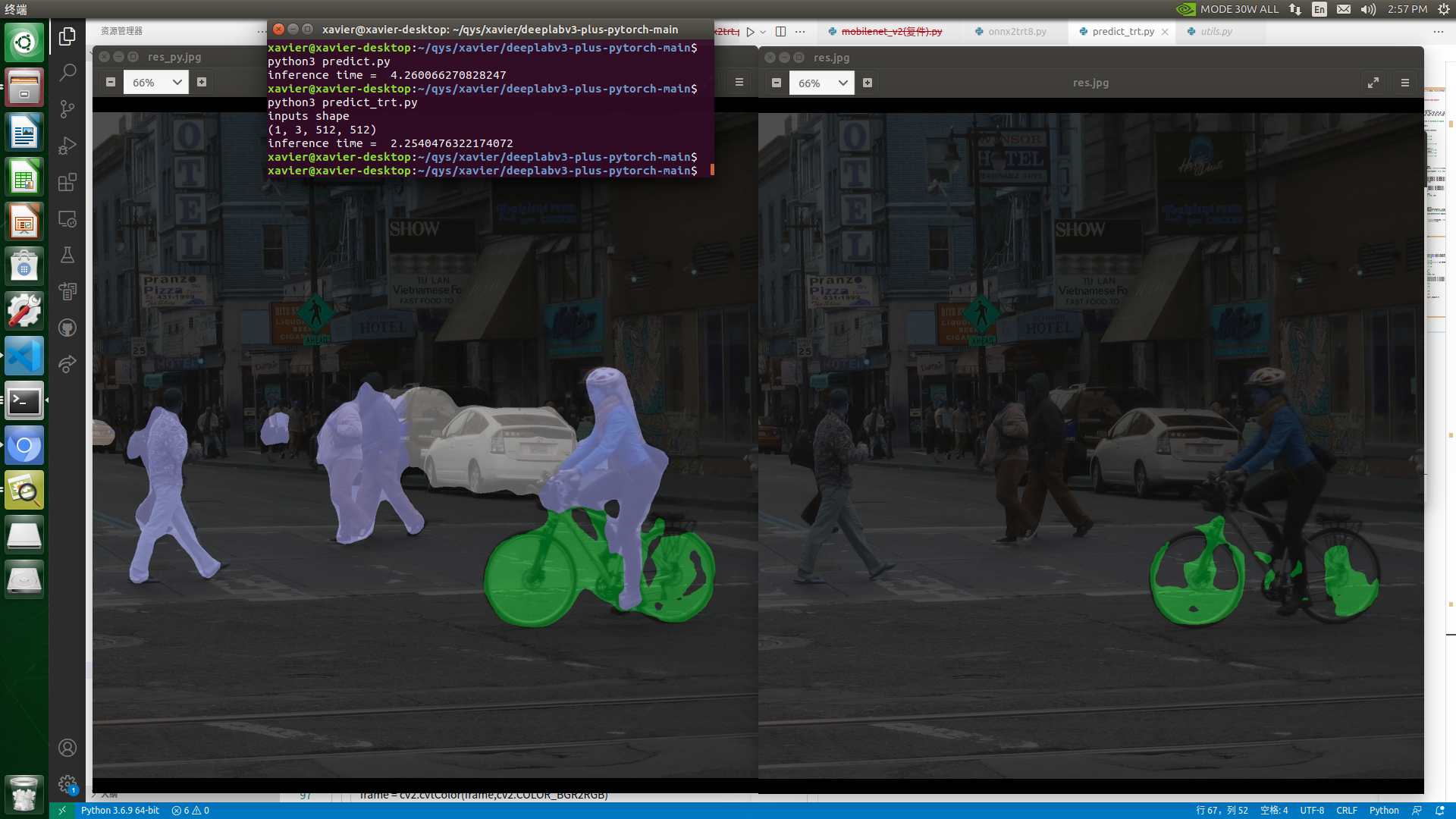The image size is (1456, 819).
Task: Open the Search view in activity bar
Action: click(x=67, y=73)
